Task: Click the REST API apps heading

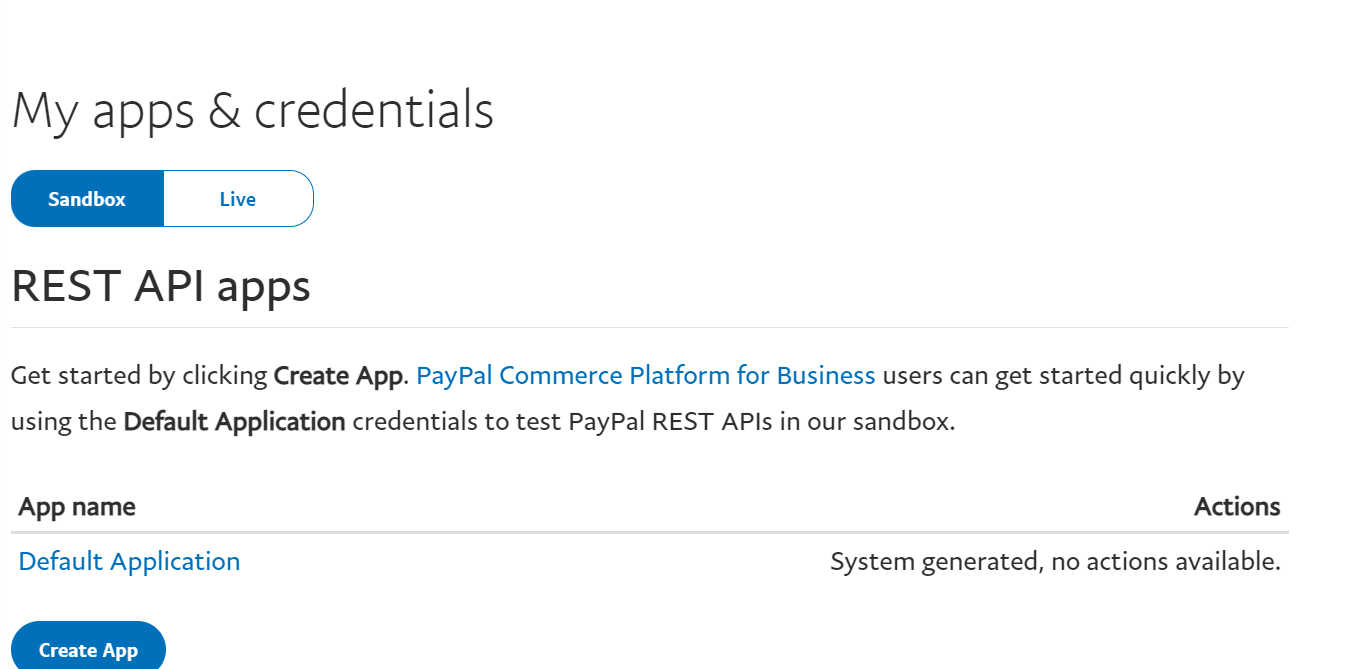Action: [161, 286]
